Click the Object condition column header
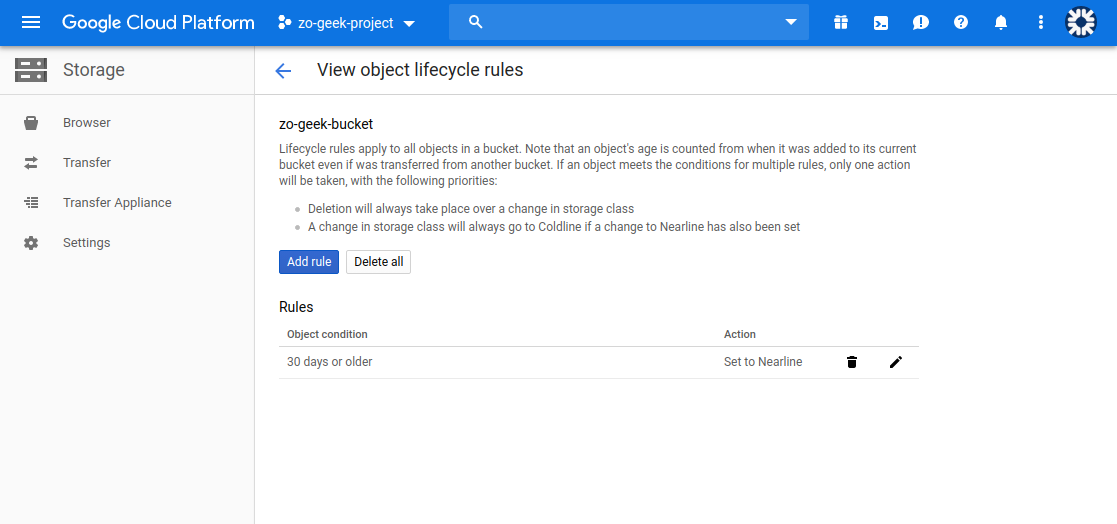This screenshot has height=524, width=1117. coord(327,334)
